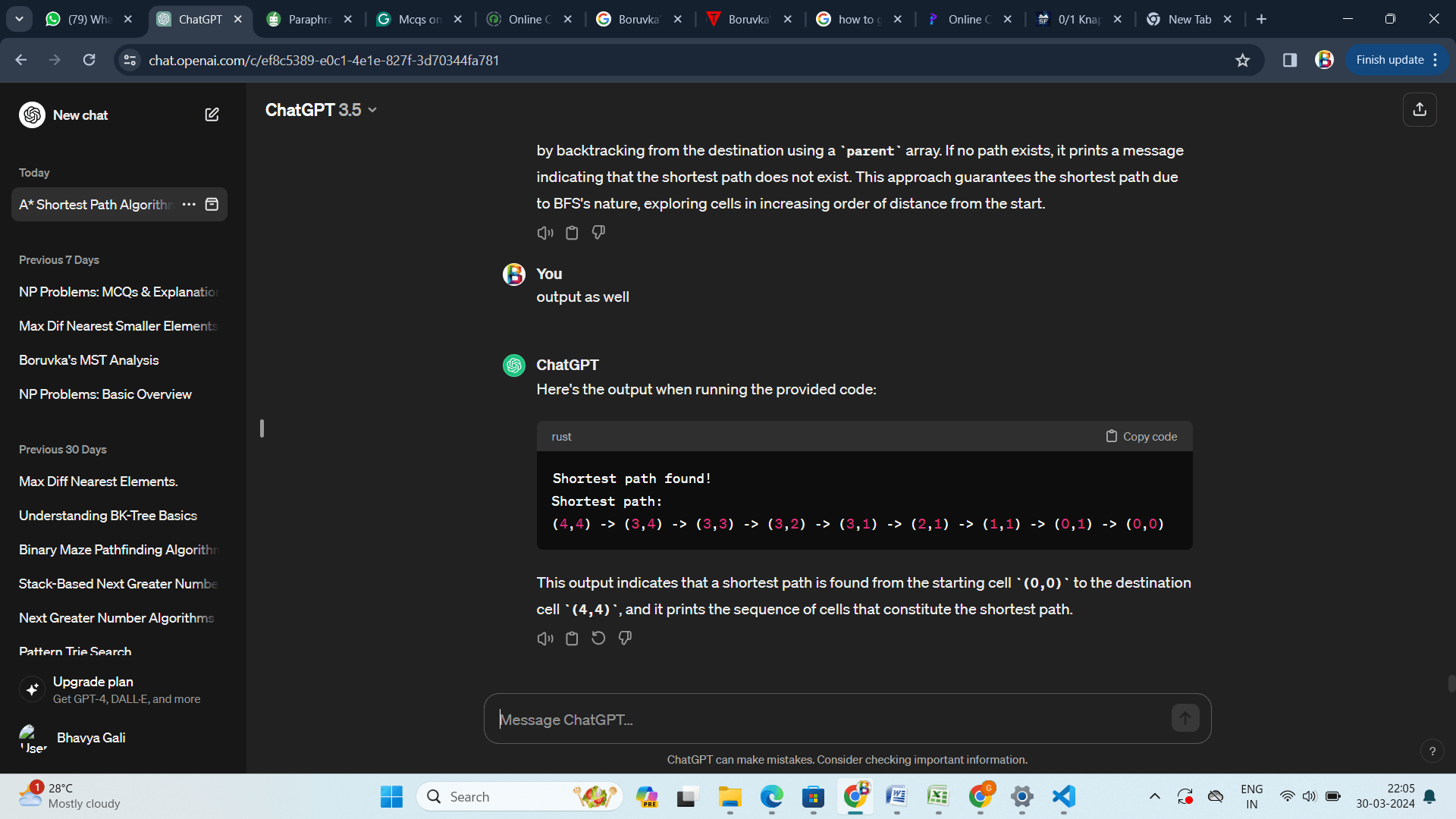This screenshot has width=1456, height=819.
Task: Open Binary Maze Pathfinding Algorithm chat
Action: 119,550
